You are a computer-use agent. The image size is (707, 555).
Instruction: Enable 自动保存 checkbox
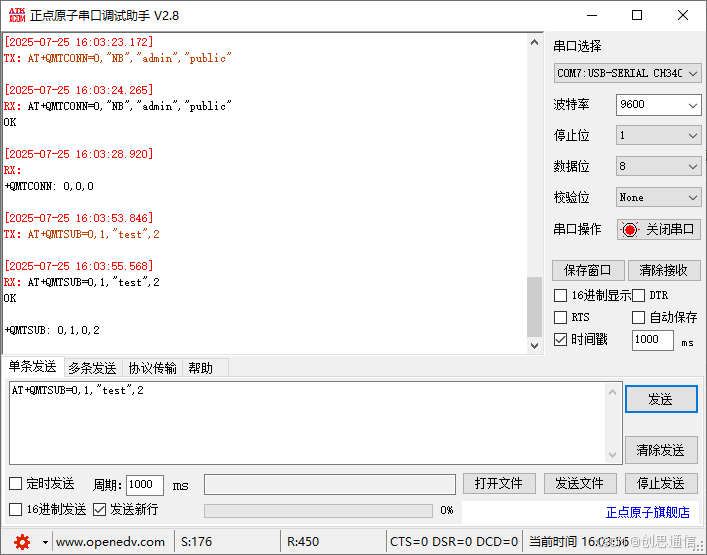point(638,317)
